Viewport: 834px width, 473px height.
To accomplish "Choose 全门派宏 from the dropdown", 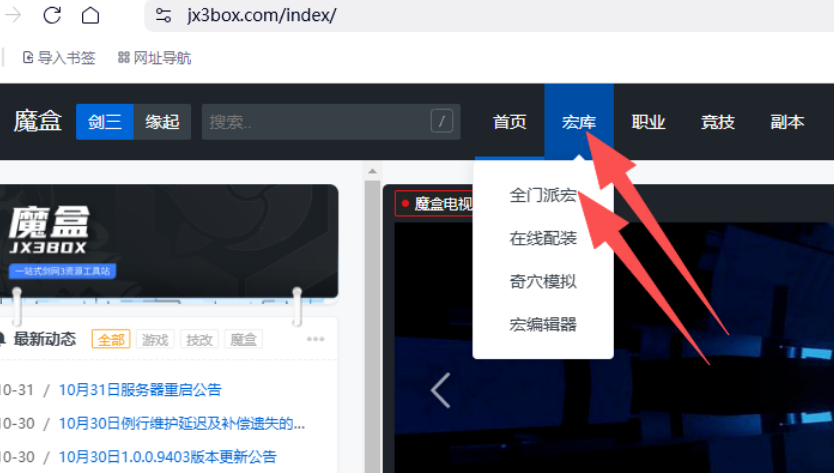I will pyautogui.click(x=543, y=195).
